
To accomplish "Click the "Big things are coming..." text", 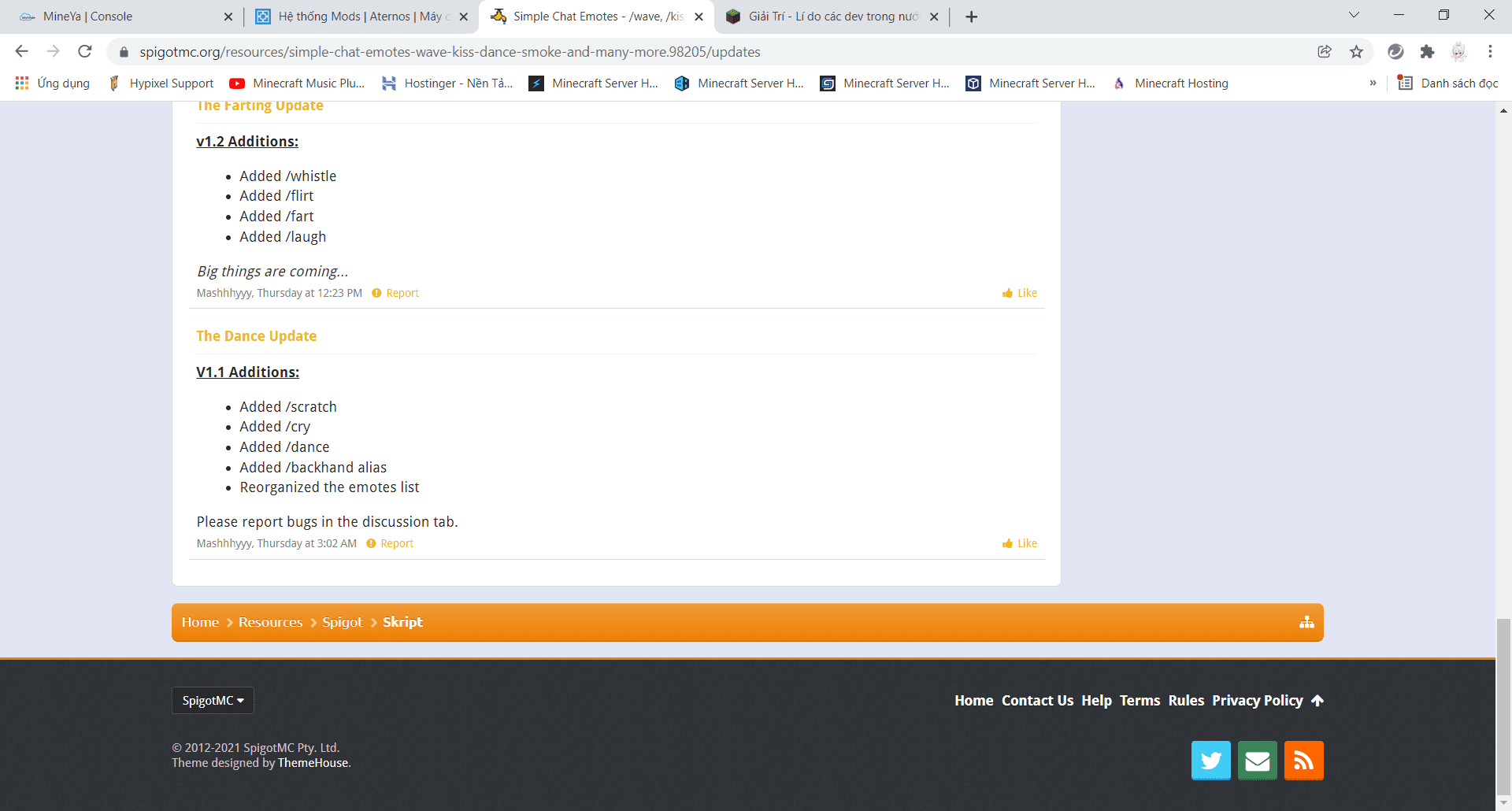I will (272, 272).
